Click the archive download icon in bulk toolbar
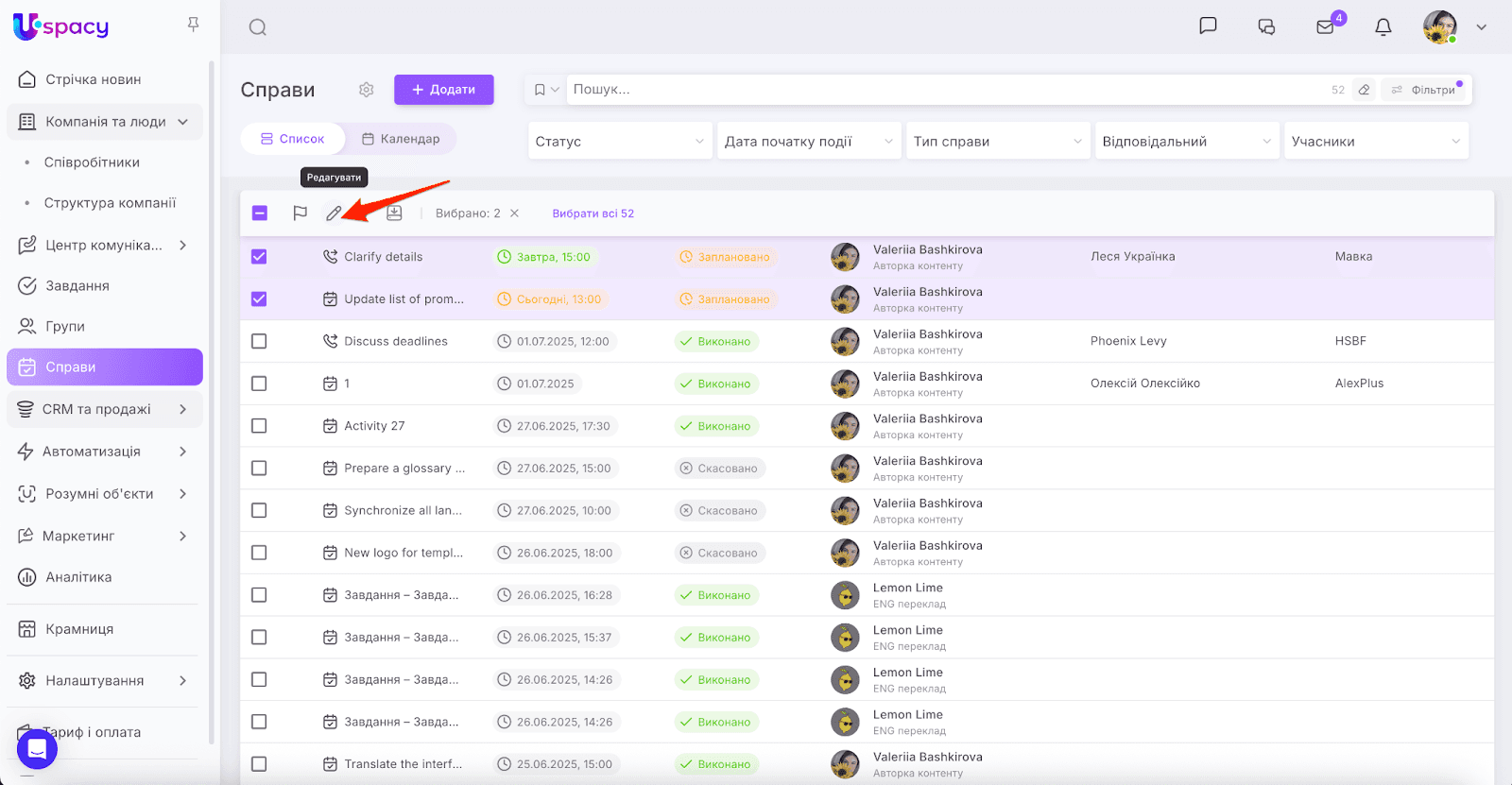Viewport: 1512px width, 785px height. pyautogui.click(x=394, y=213)
